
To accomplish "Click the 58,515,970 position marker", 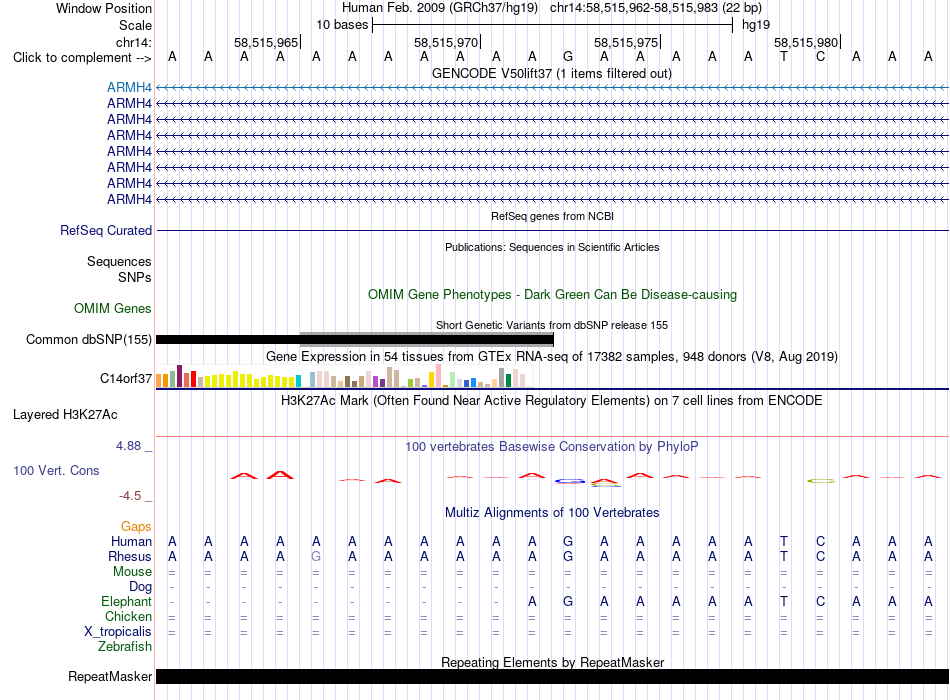I will [447, 42].
